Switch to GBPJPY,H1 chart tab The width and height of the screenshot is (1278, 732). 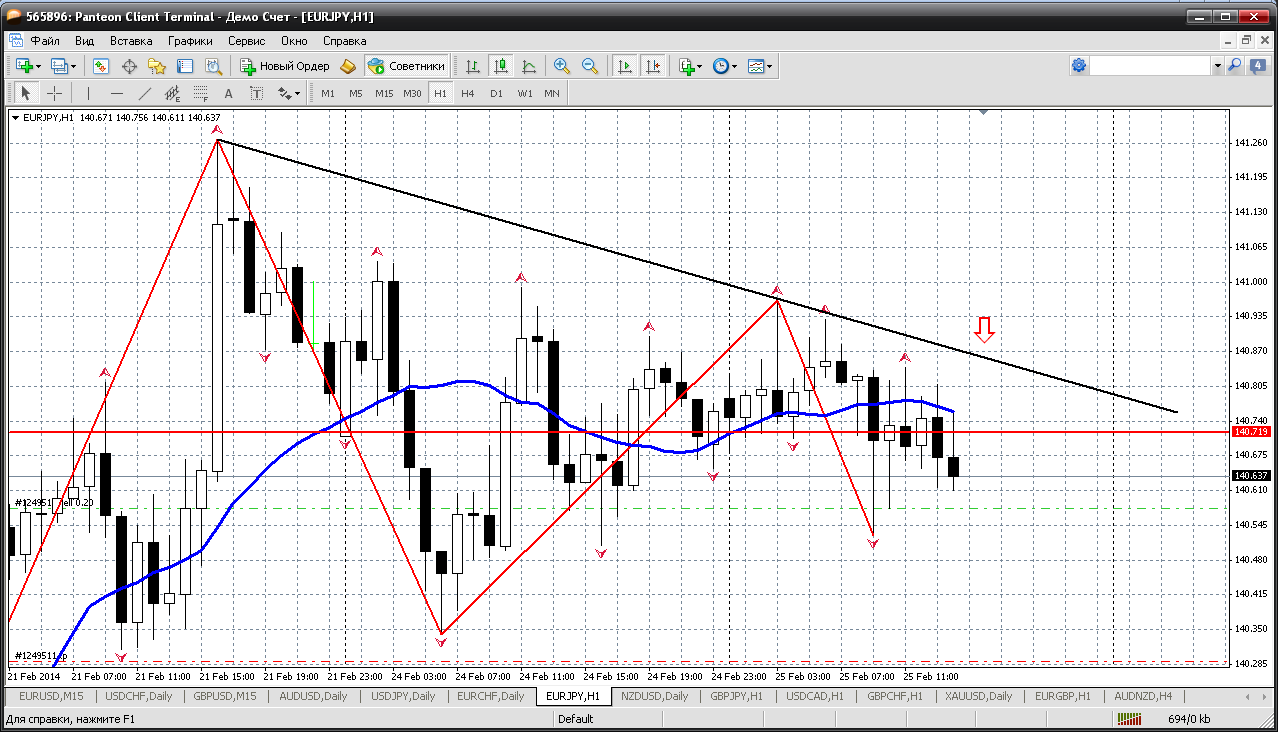pyautogui.click(x=736, y=696)
